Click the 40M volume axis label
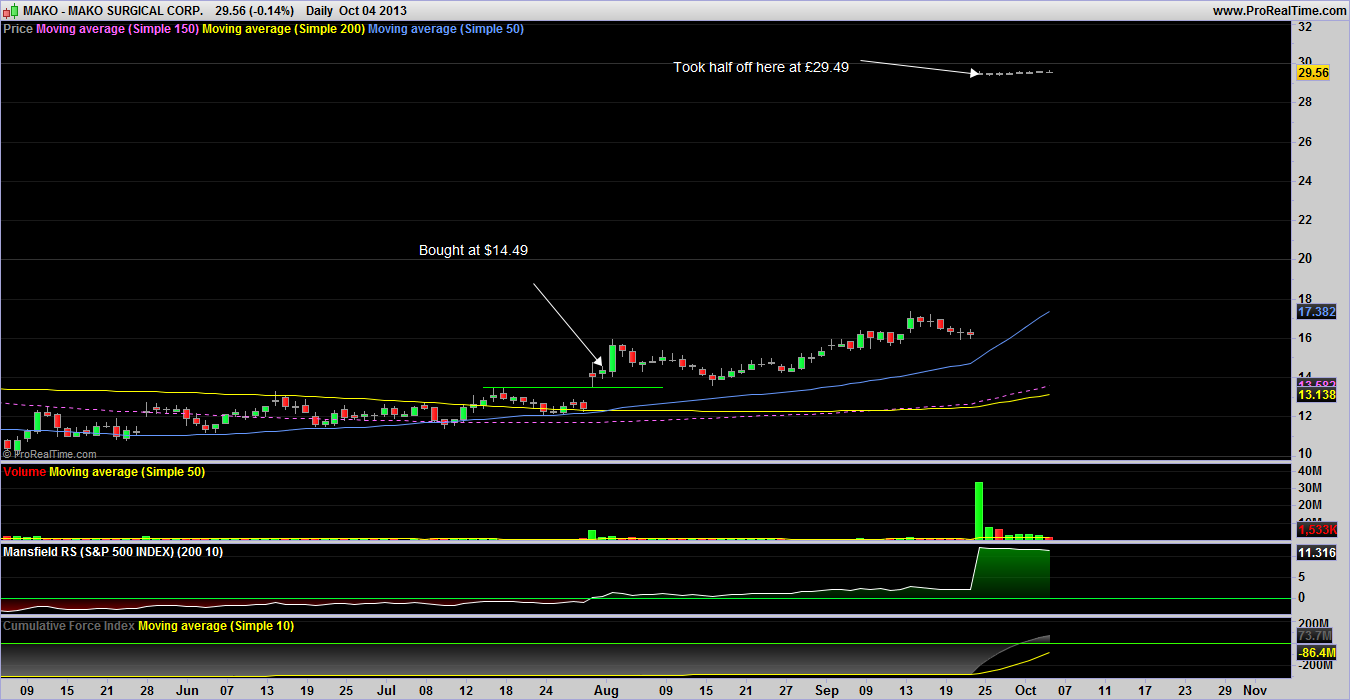 1309,471
